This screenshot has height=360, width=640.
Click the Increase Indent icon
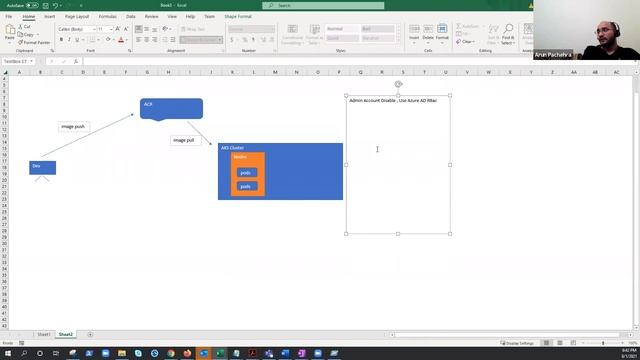coord(173,40)
